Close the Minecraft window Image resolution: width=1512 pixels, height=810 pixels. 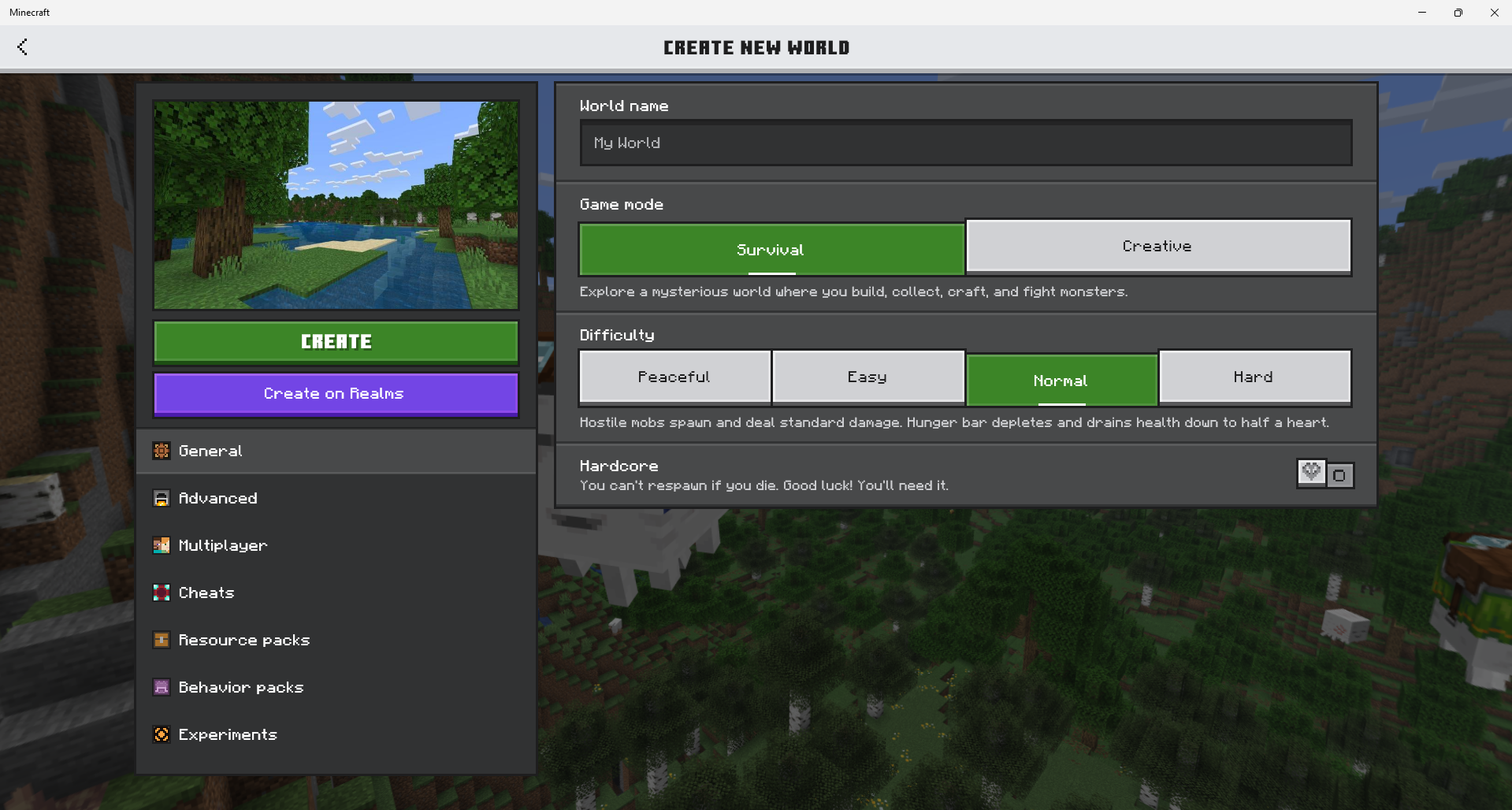[1495, 13]
